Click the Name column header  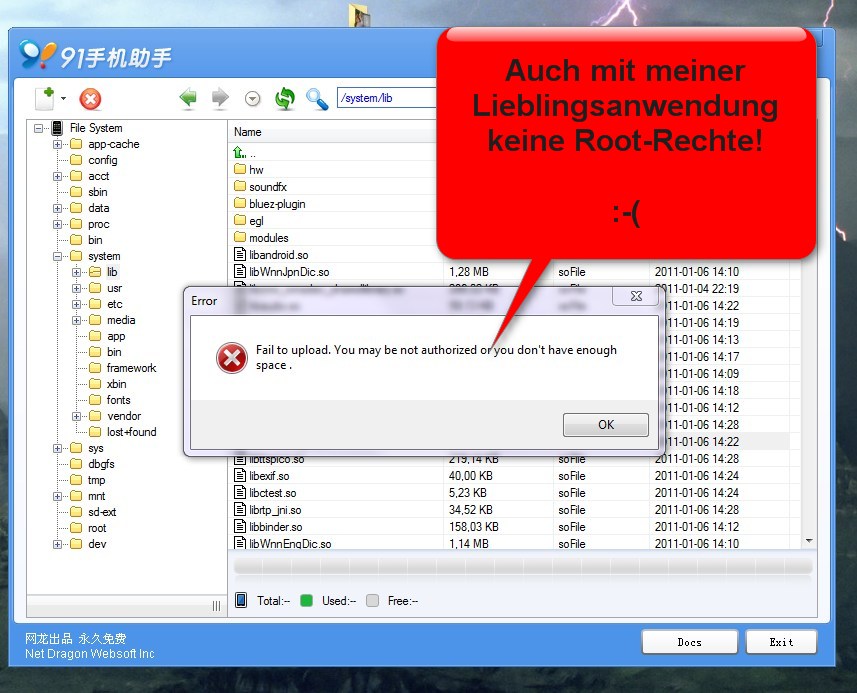248,132
